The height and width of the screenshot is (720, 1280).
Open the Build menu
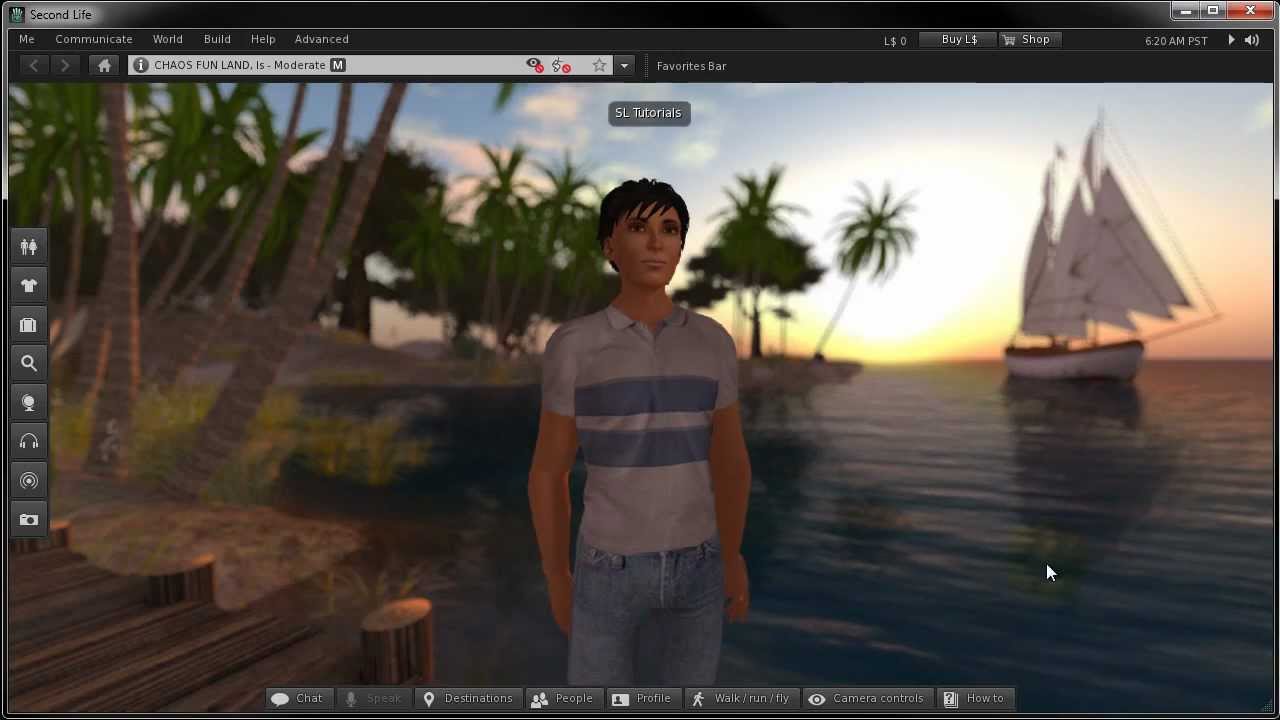click(217, 39)
